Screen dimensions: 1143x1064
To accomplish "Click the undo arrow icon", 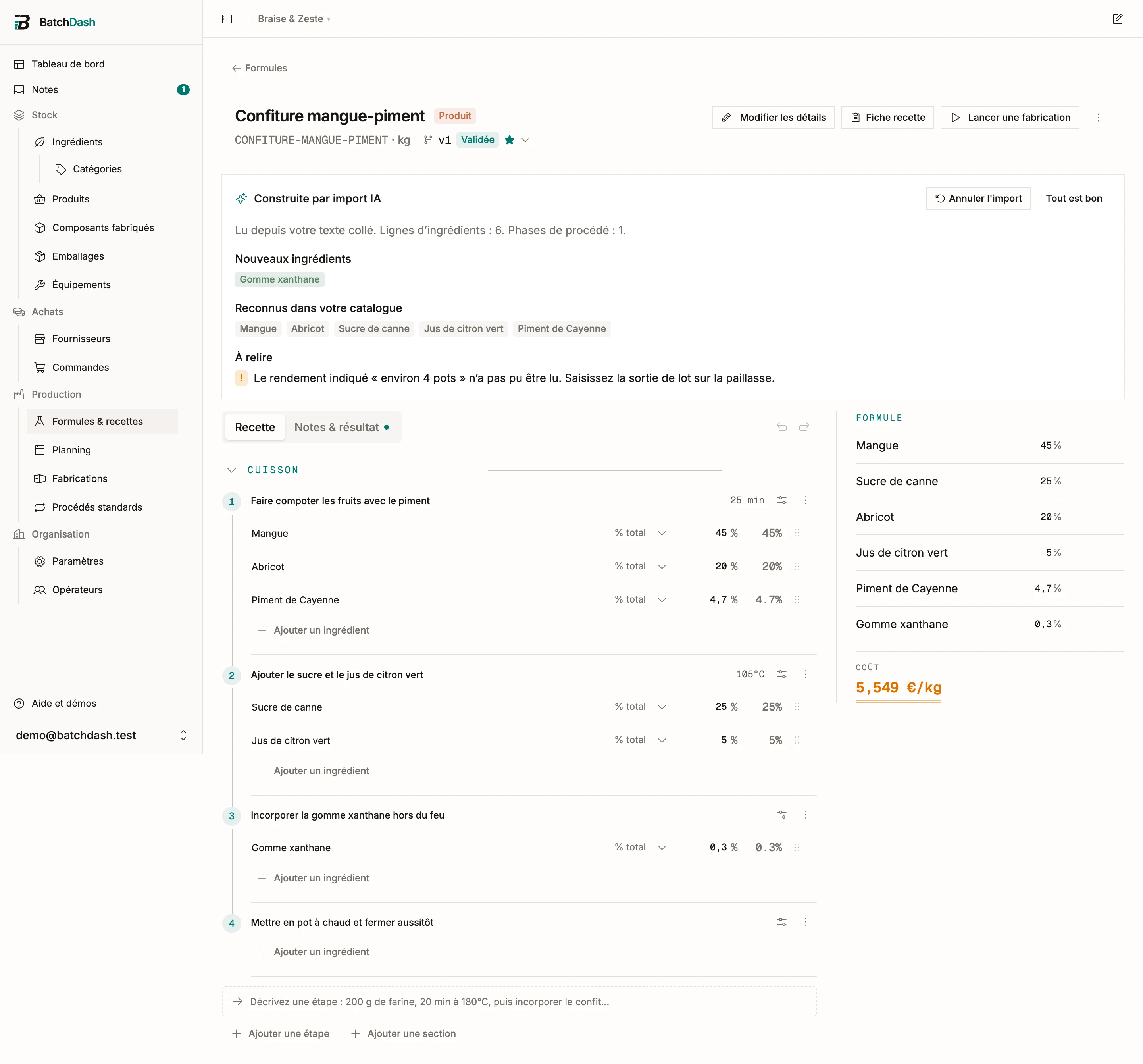I will (x=781, y=427).
